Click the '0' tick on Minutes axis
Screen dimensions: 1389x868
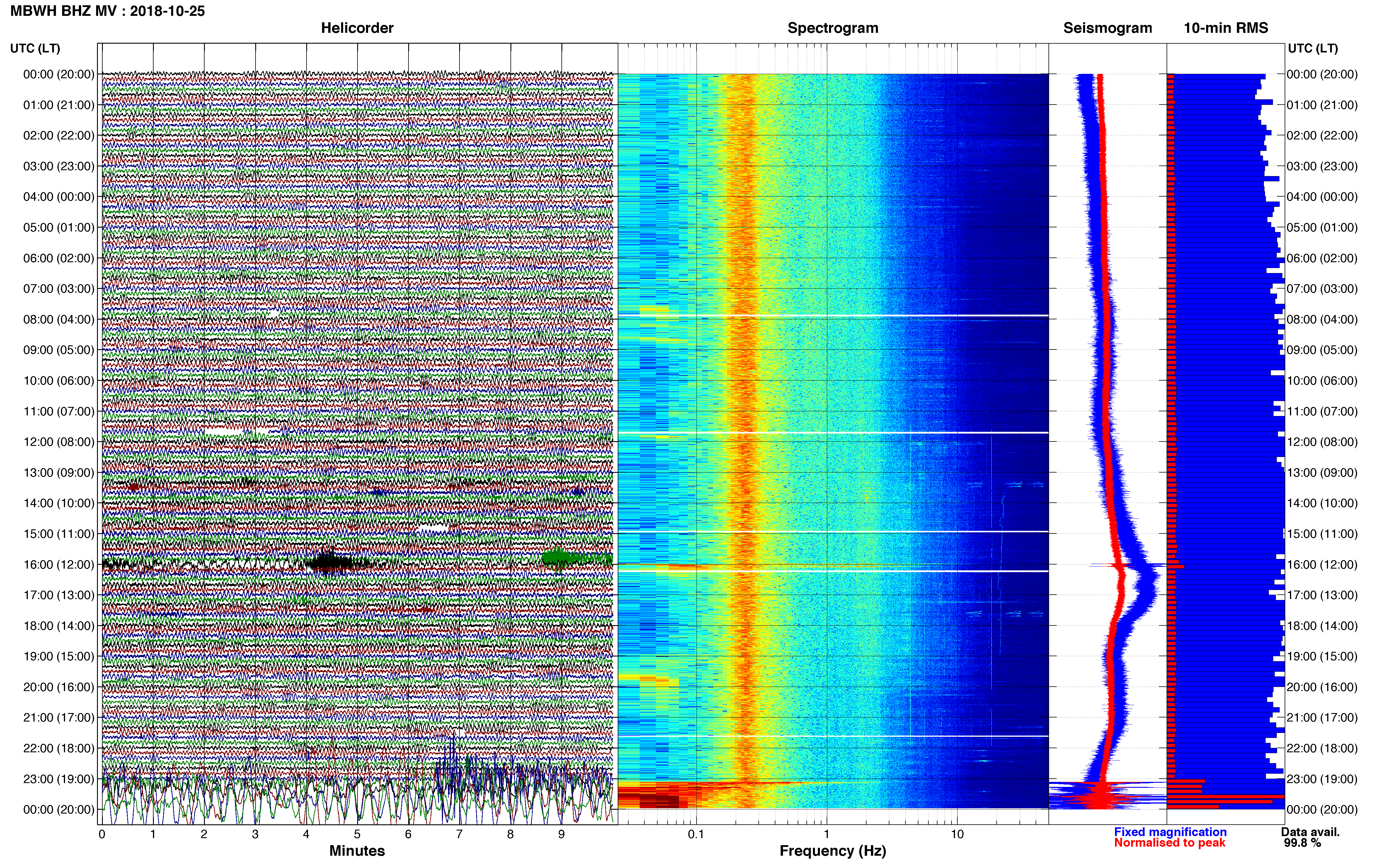coord(102,834)
